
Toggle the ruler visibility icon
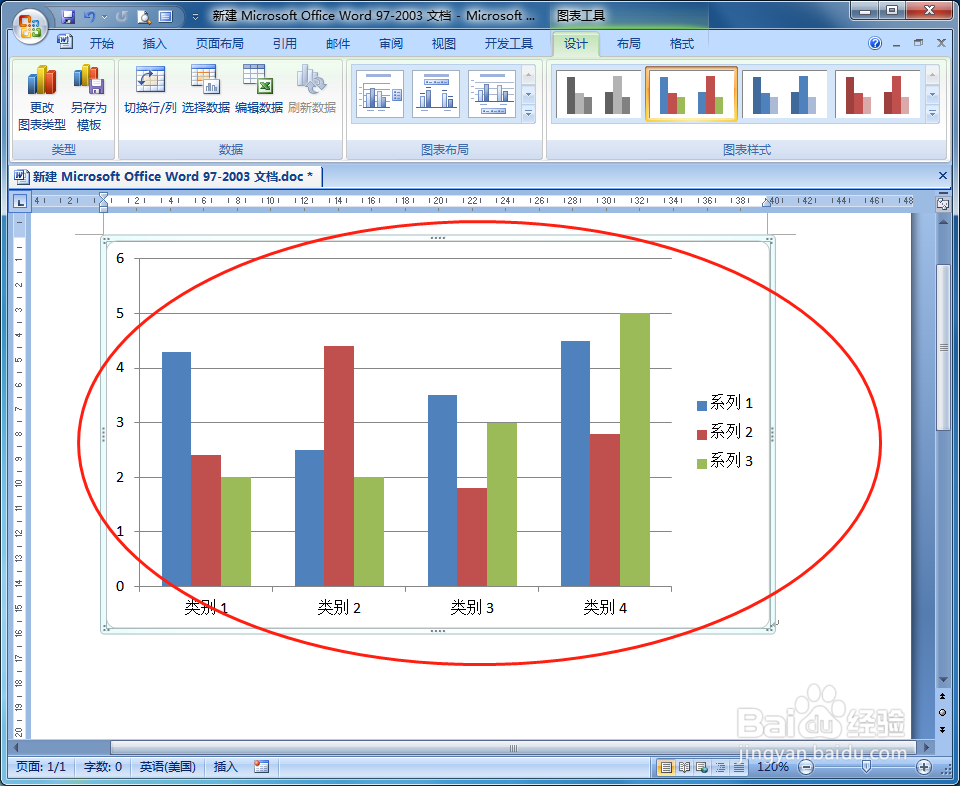[943, 204]
